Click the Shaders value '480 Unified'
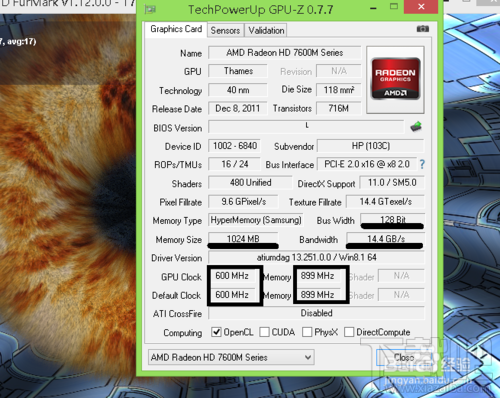The width and height of the screenshot is (500, 398). [x=250, y=183]
